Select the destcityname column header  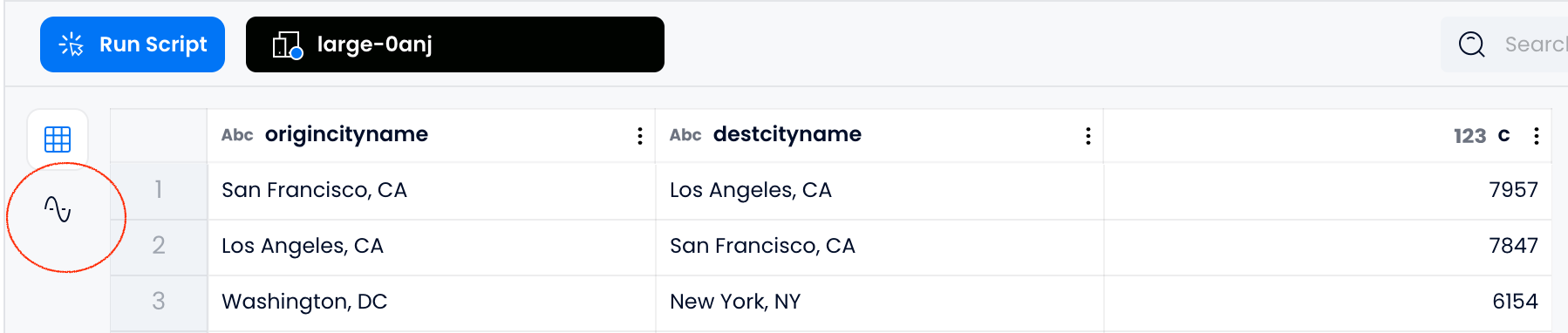[x=880, y=135]
